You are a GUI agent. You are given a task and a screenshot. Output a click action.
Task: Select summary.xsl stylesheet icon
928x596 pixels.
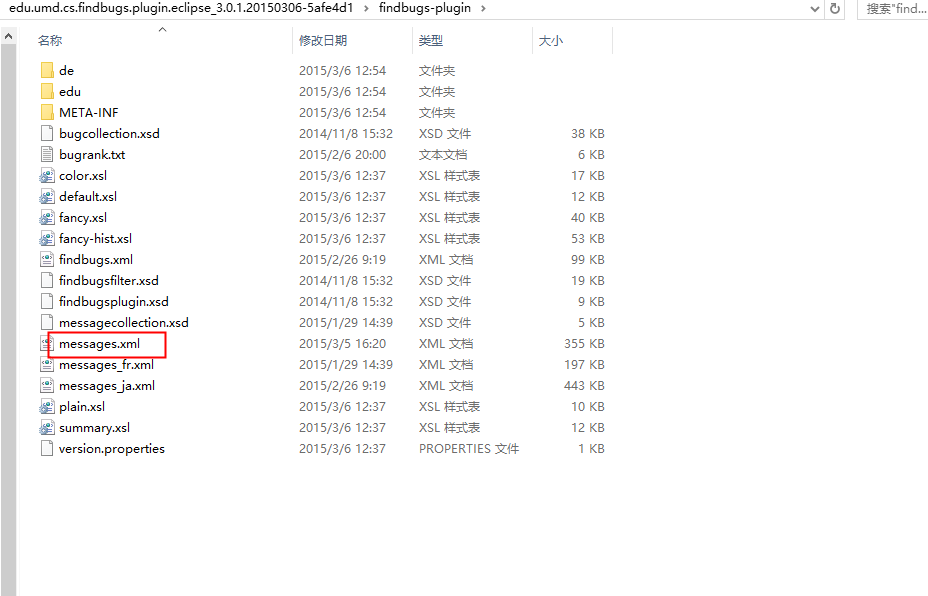click(47, 428)
